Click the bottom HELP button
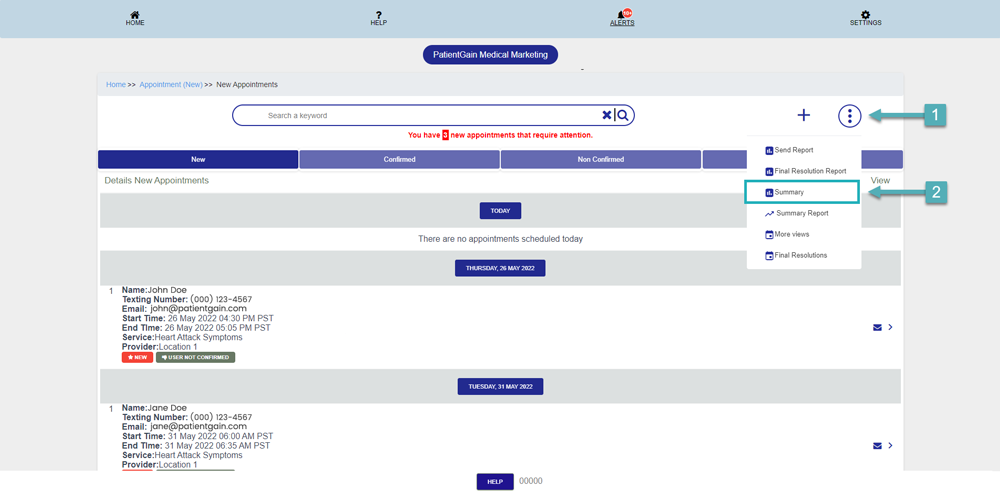1000x492 pixels. click(495, 482)
